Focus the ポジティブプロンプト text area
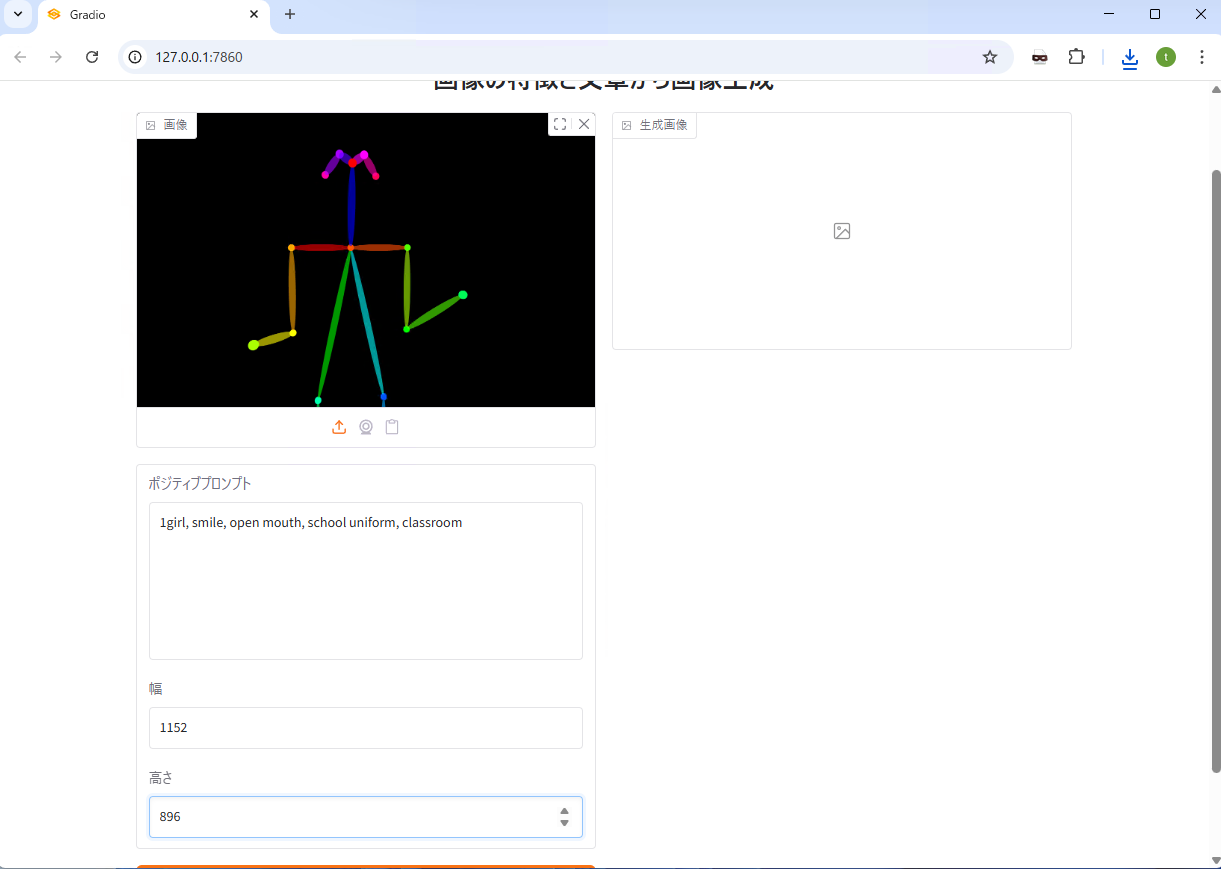 (x=366, y=581)
